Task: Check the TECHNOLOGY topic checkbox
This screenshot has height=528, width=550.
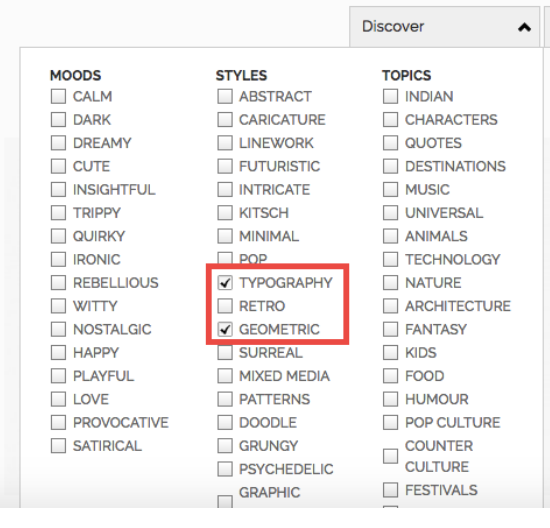Action: pos(390,260)
